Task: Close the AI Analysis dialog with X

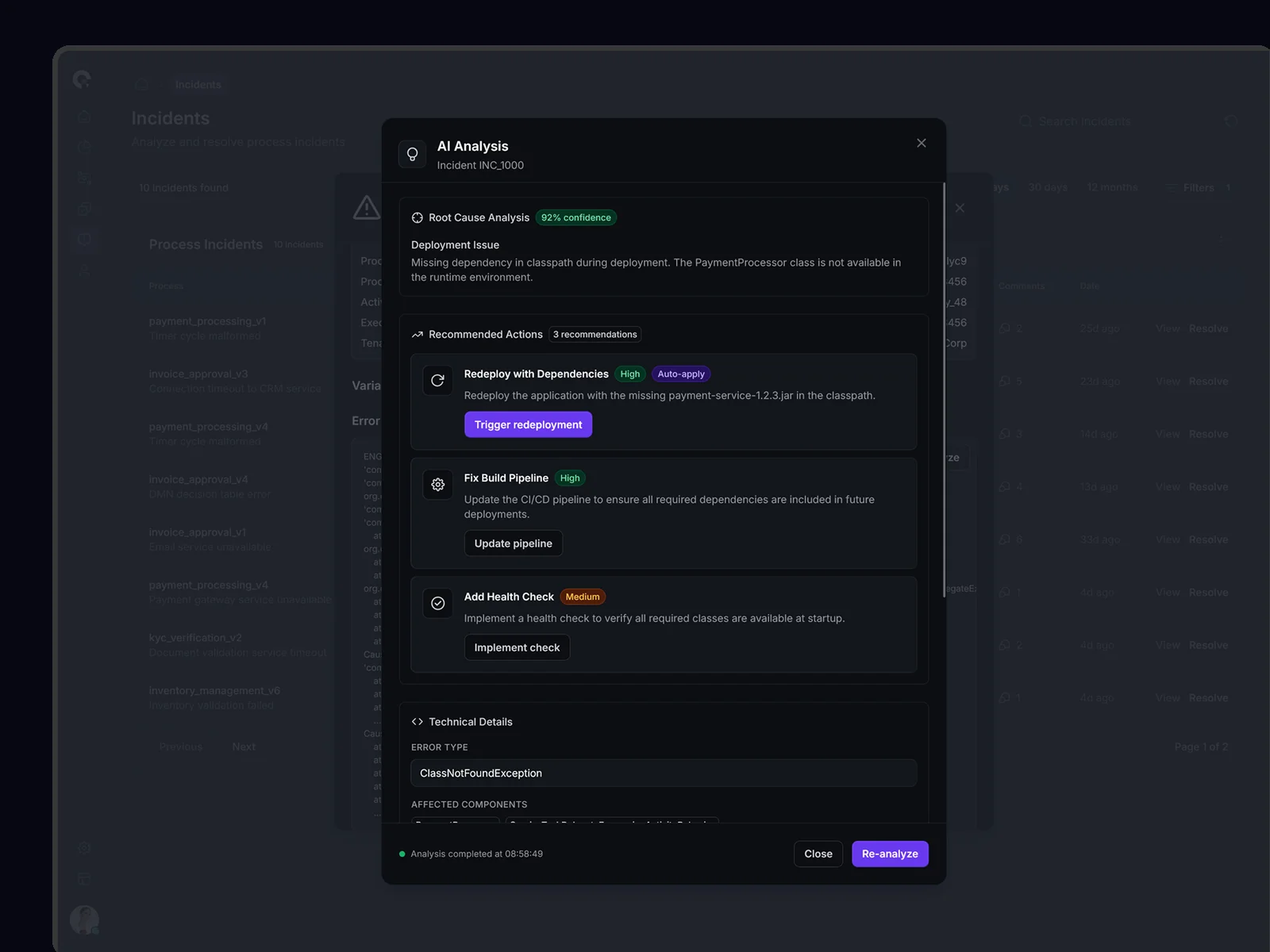Action: pos(921,143)
